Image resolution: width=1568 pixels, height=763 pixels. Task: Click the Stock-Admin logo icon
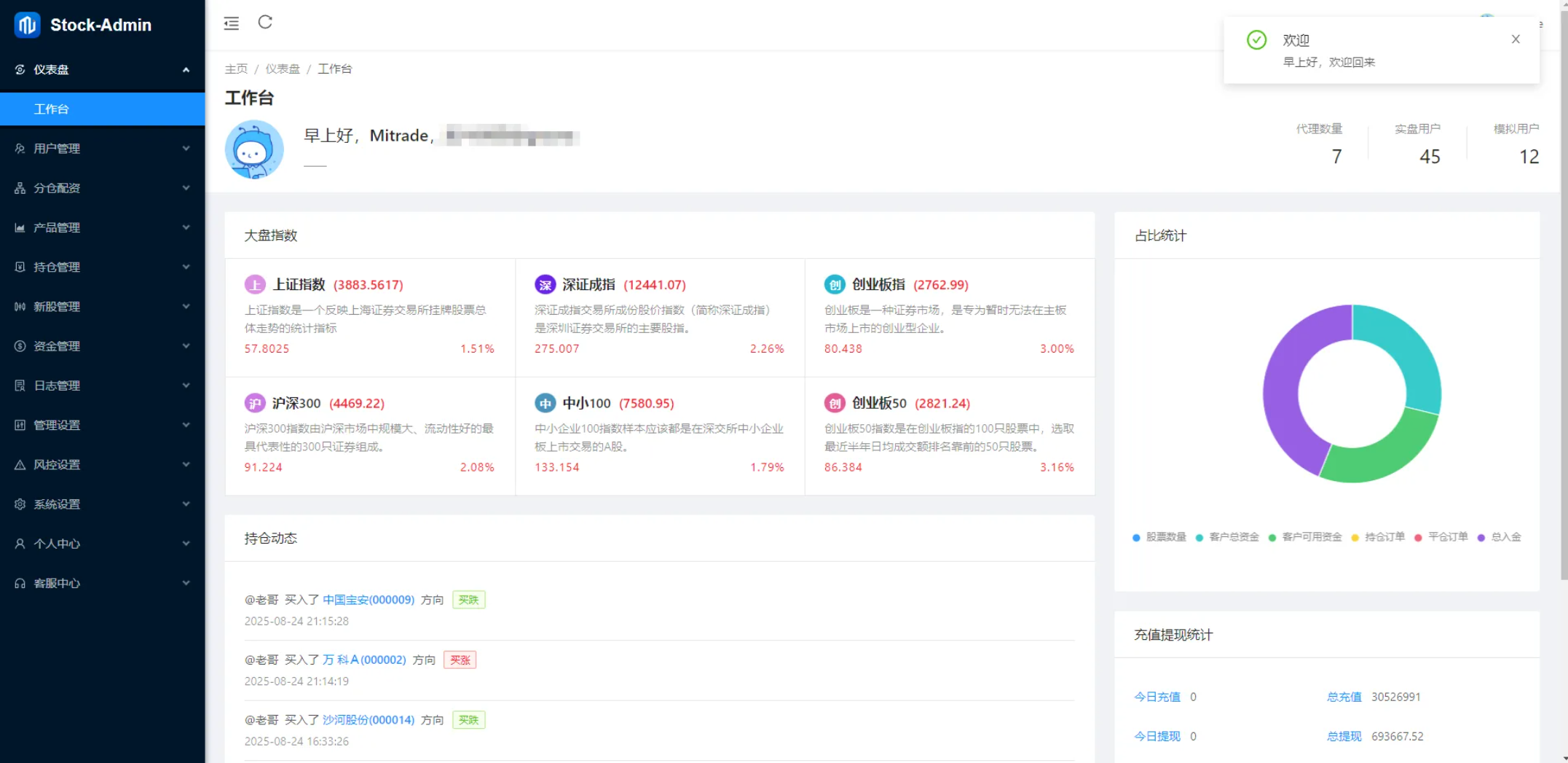coord(27,25)
